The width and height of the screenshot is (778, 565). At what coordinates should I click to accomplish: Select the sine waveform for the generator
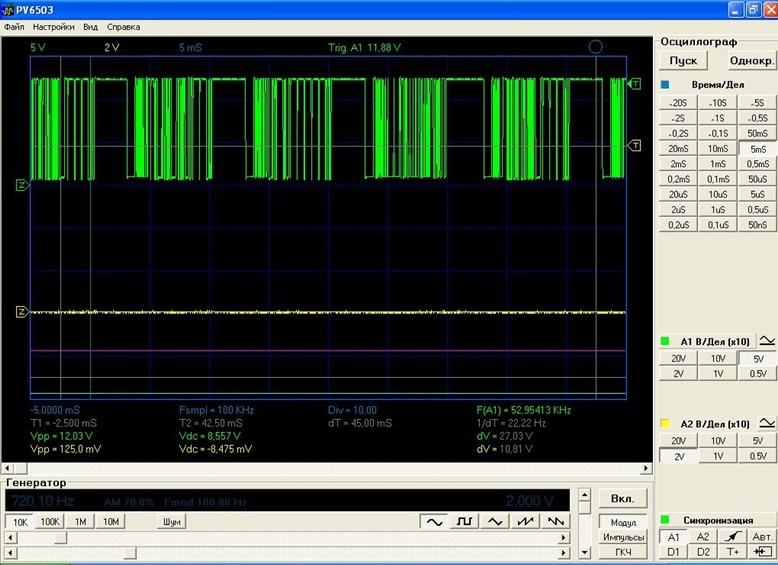pyautogui.click(x=434, y=521)
